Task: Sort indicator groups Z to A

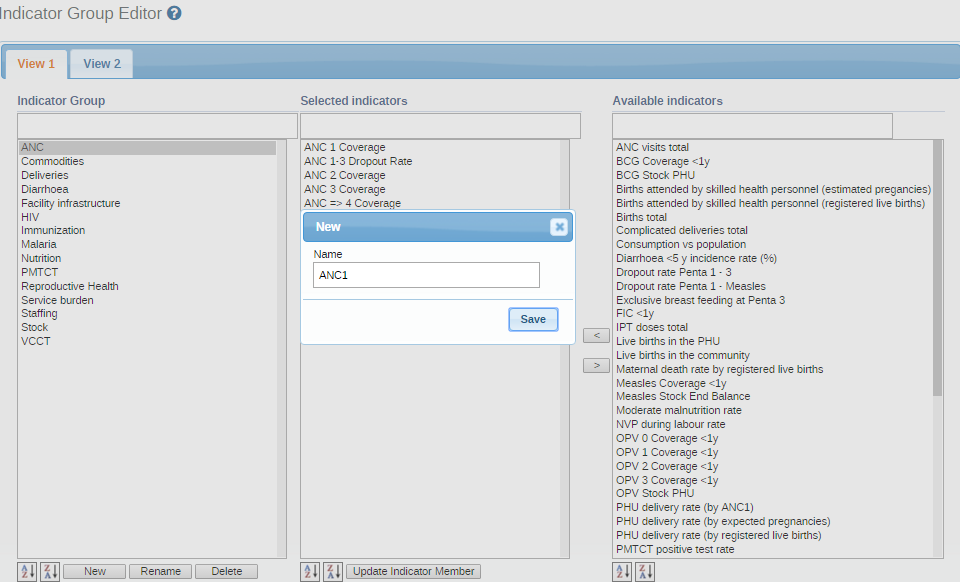Action: (50, 571)
